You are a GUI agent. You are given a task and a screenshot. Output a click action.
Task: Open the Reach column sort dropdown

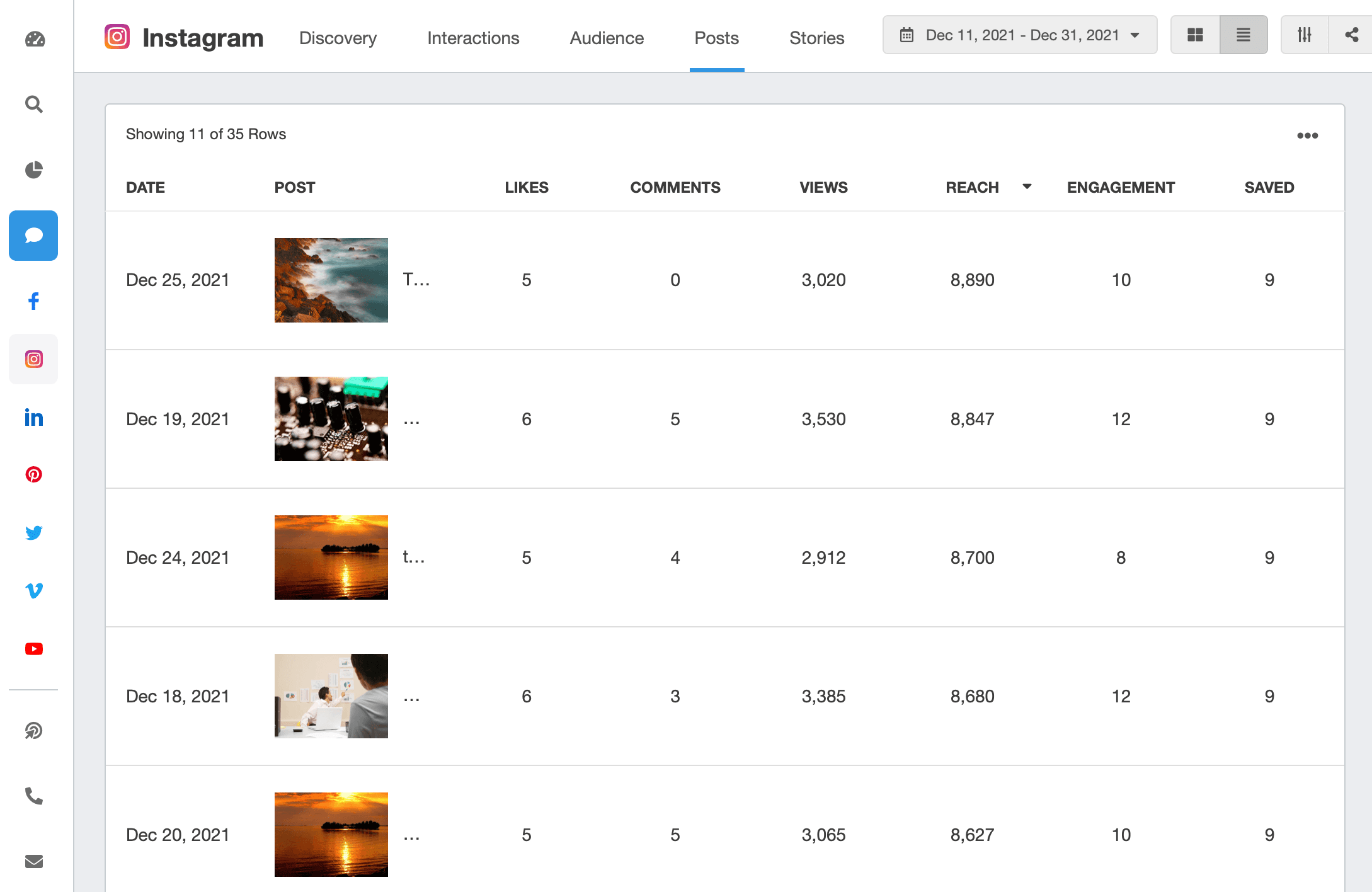(x=1027, y=186)
